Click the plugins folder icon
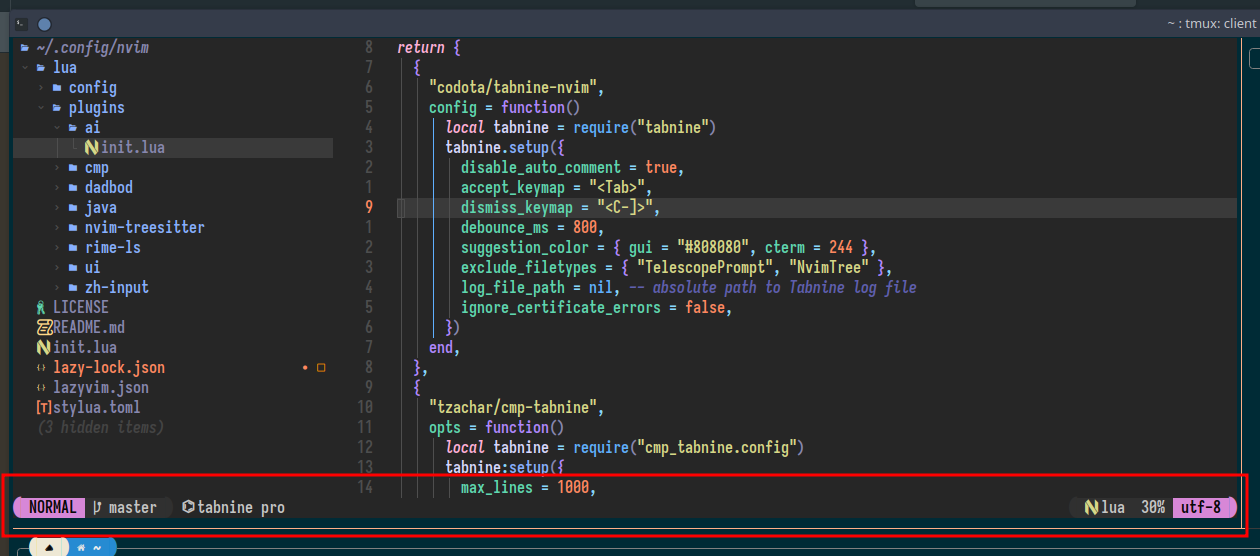Viewport: 1260px width, 556px height. (x=57, y=107)
